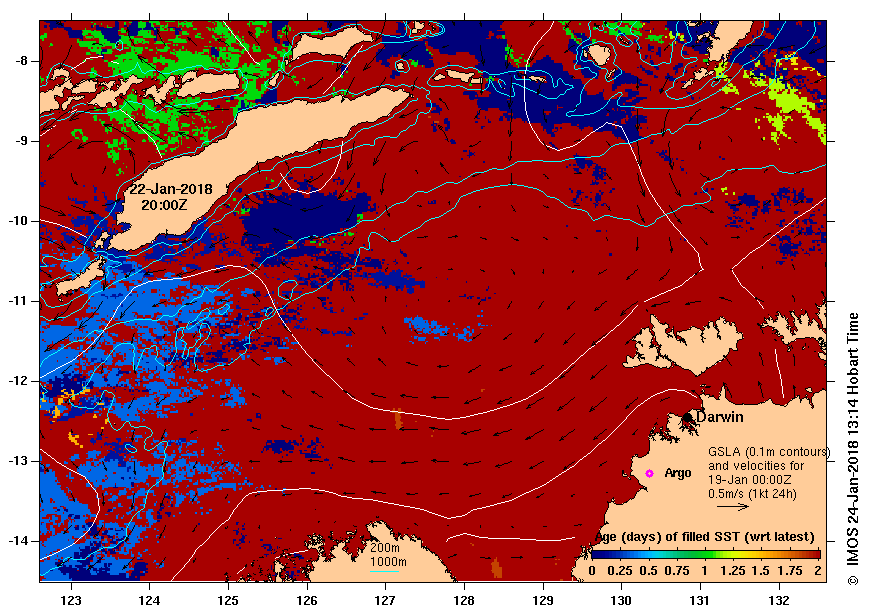Viewport: 869px width, 616px height.
Task: Click the GSLA (0.1m contours) text
Action: pos(769,452)
